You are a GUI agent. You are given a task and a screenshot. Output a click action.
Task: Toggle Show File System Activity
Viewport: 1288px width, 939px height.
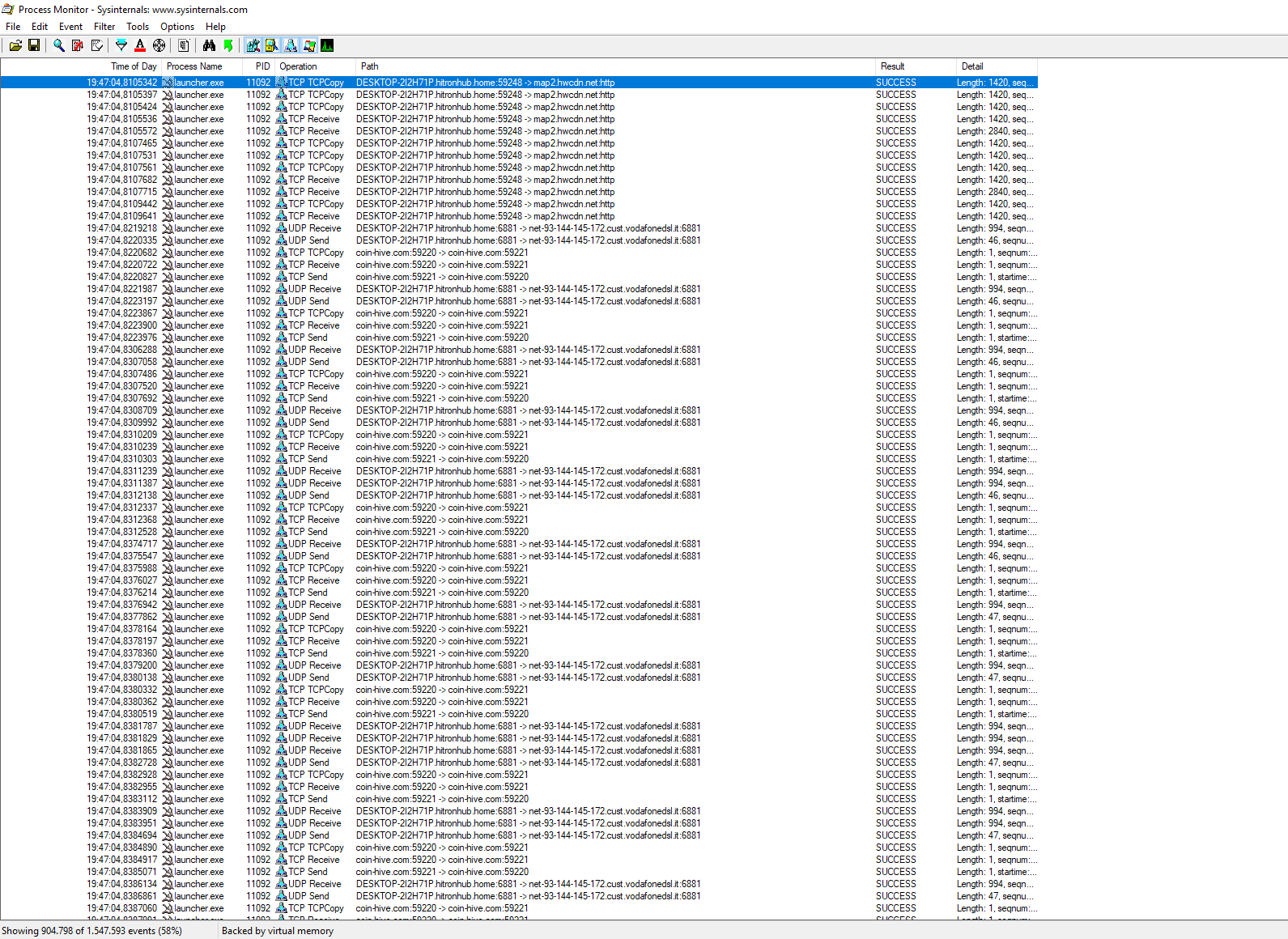(272, 45)
